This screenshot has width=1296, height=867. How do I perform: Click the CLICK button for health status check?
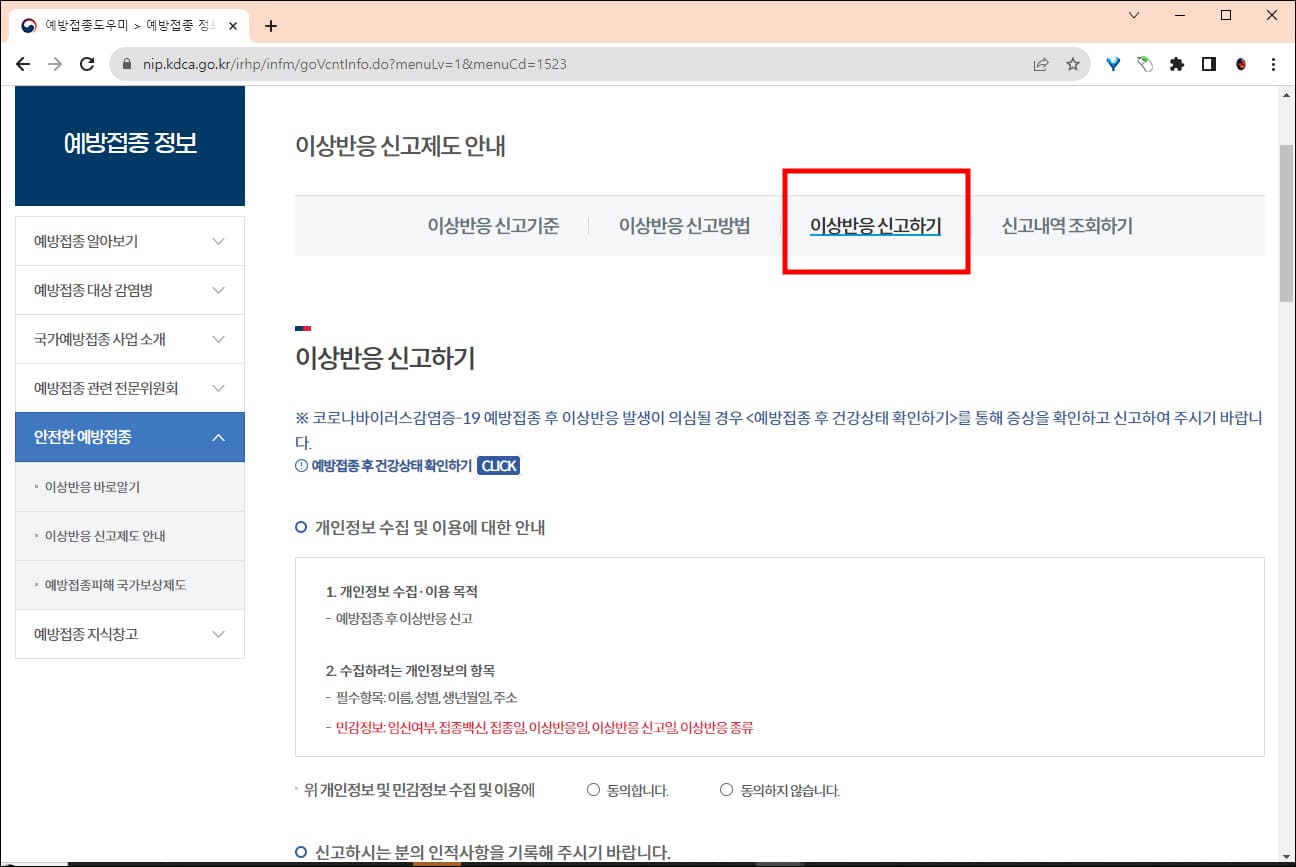tap(498, 465)
